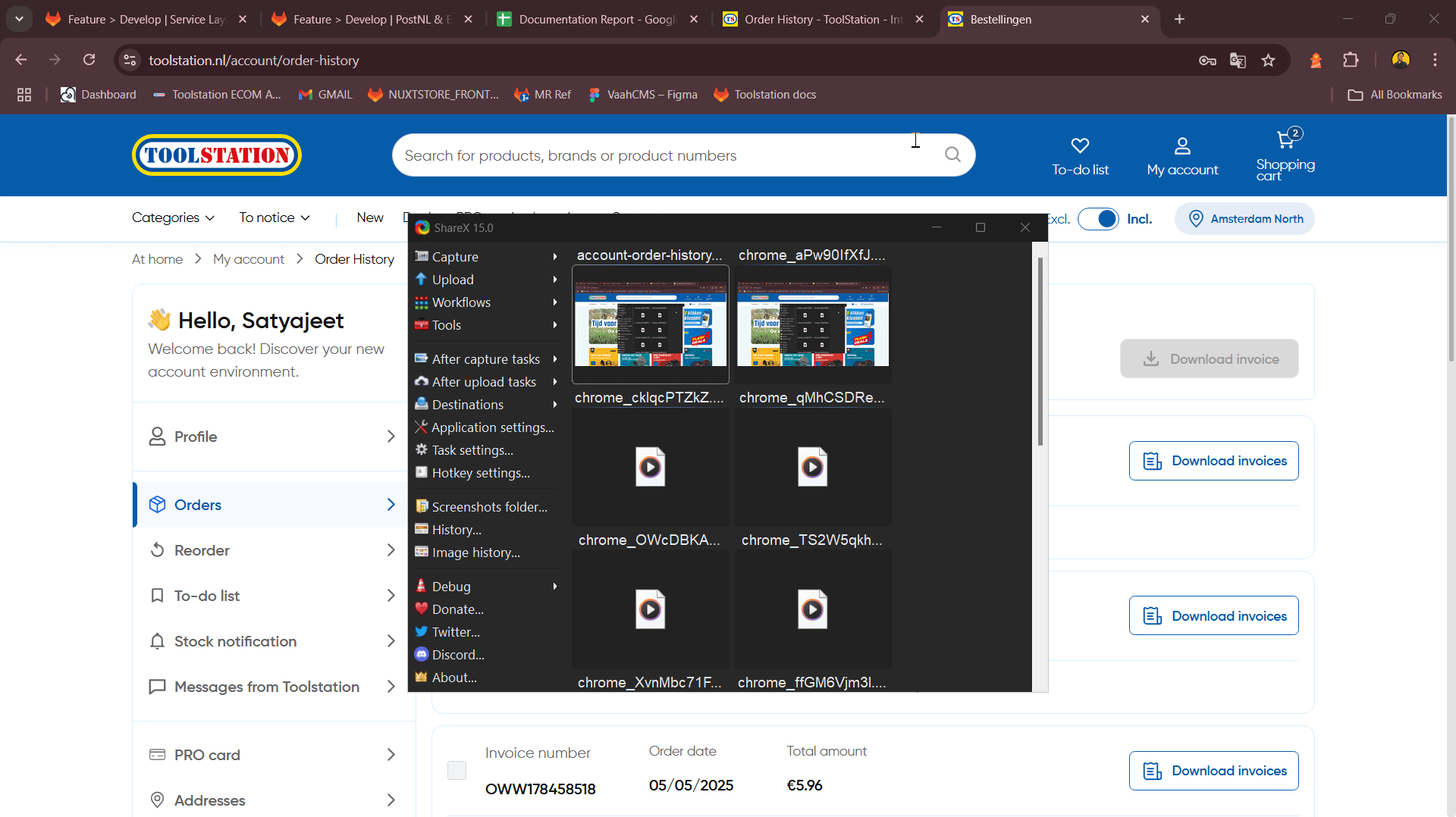1456x817 pixels.
Task: Open the Categories dropdown menu
Action: click(172, 218)
